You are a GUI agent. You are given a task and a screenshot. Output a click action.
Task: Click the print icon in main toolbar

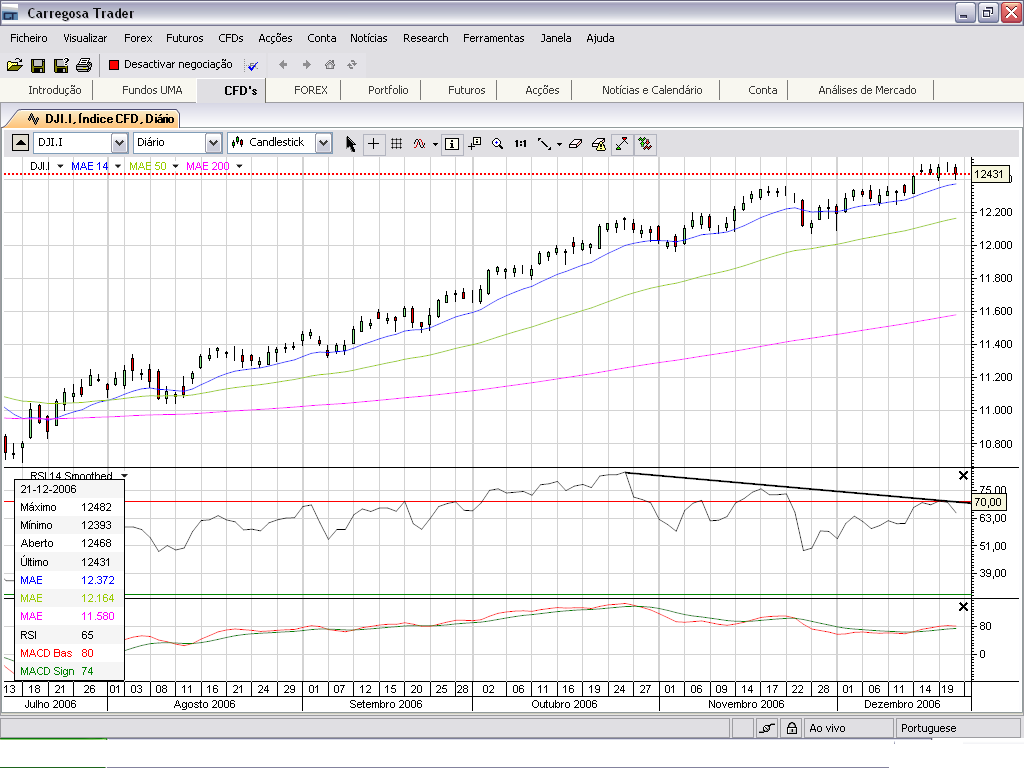[x=84, y=65]
